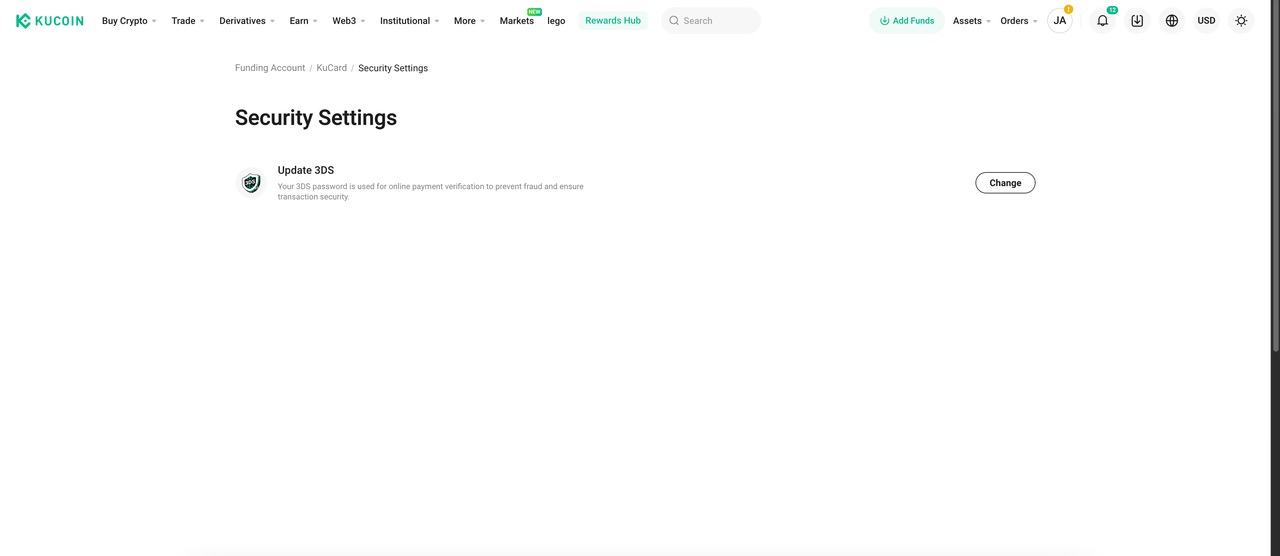Expand the Trade dropdown menu
The image size is (1280, 556).
188,21
